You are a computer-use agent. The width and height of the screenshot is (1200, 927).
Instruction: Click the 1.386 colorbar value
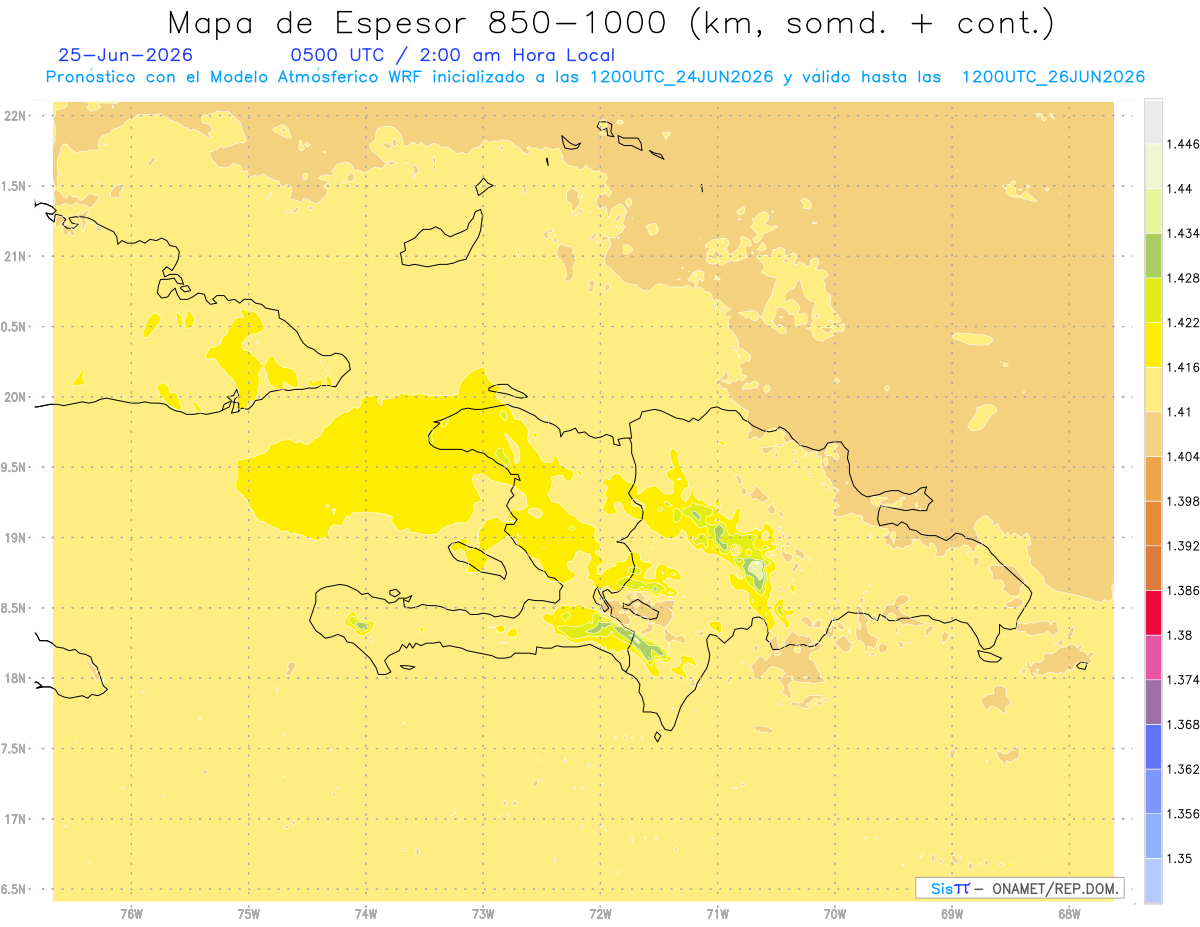1183,591
